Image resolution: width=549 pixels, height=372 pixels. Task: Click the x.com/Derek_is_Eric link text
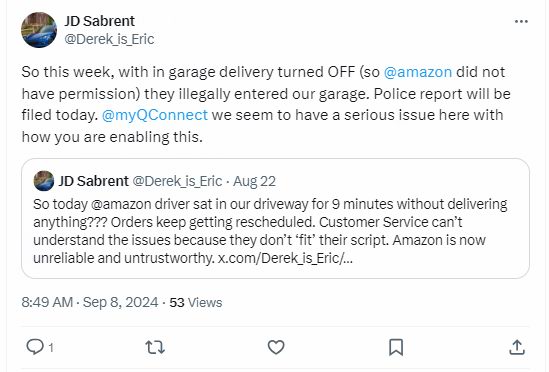click(x=285, y=258)
